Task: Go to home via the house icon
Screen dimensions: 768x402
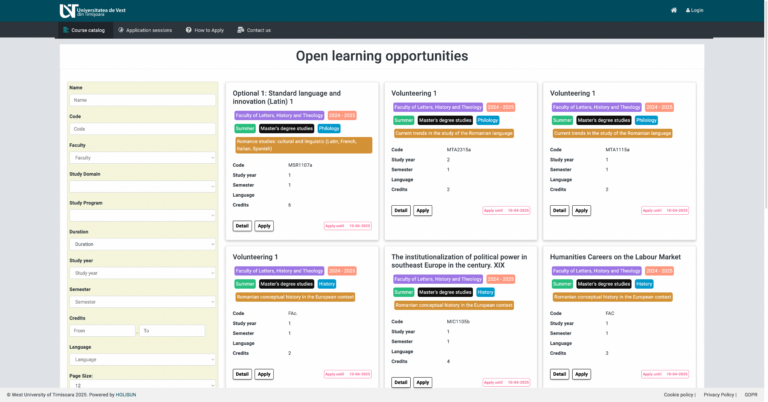Action: (x=674, y=10)
